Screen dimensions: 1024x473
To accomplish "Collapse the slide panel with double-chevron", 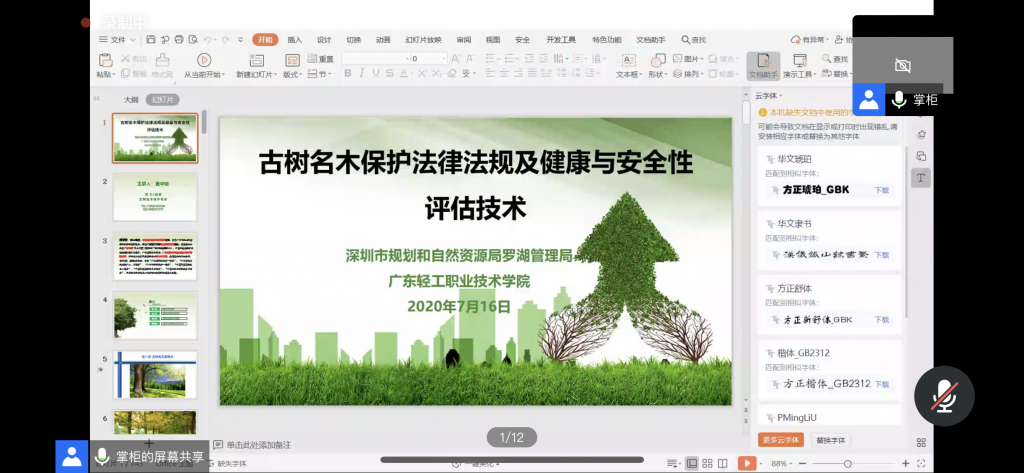I will (97, 99).
